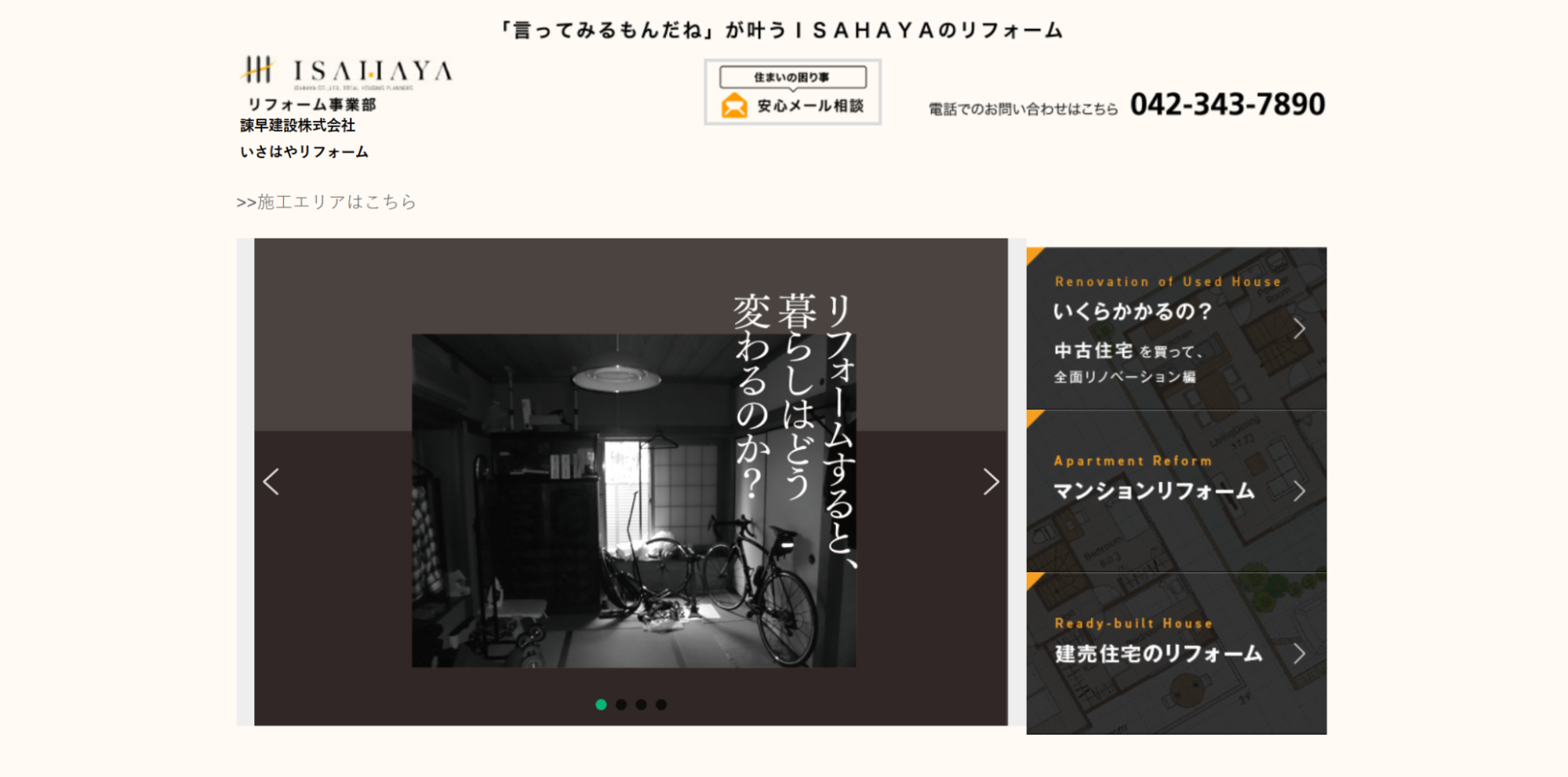Select the third carousel dot
1568x777 pixels.
click(641, 705)
